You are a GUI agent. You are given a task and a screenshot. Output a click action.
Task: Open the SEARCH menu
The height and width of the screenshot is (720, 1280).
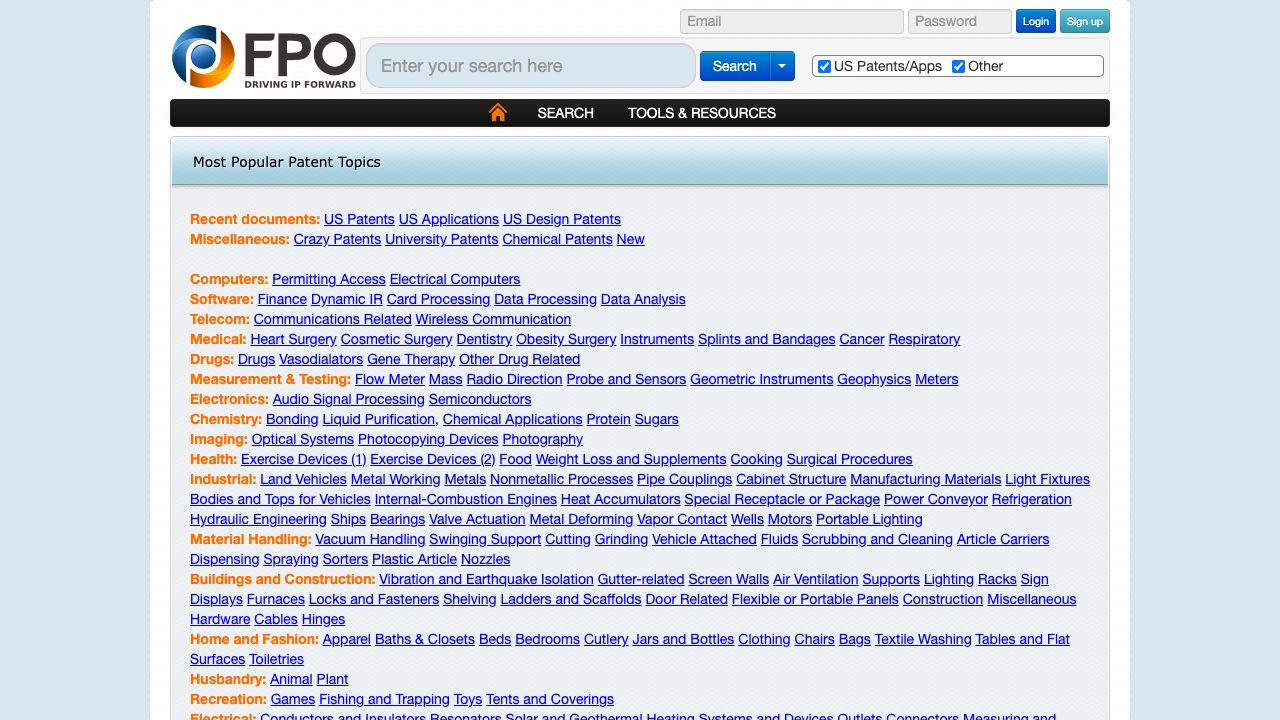click(x=565, y=113)
